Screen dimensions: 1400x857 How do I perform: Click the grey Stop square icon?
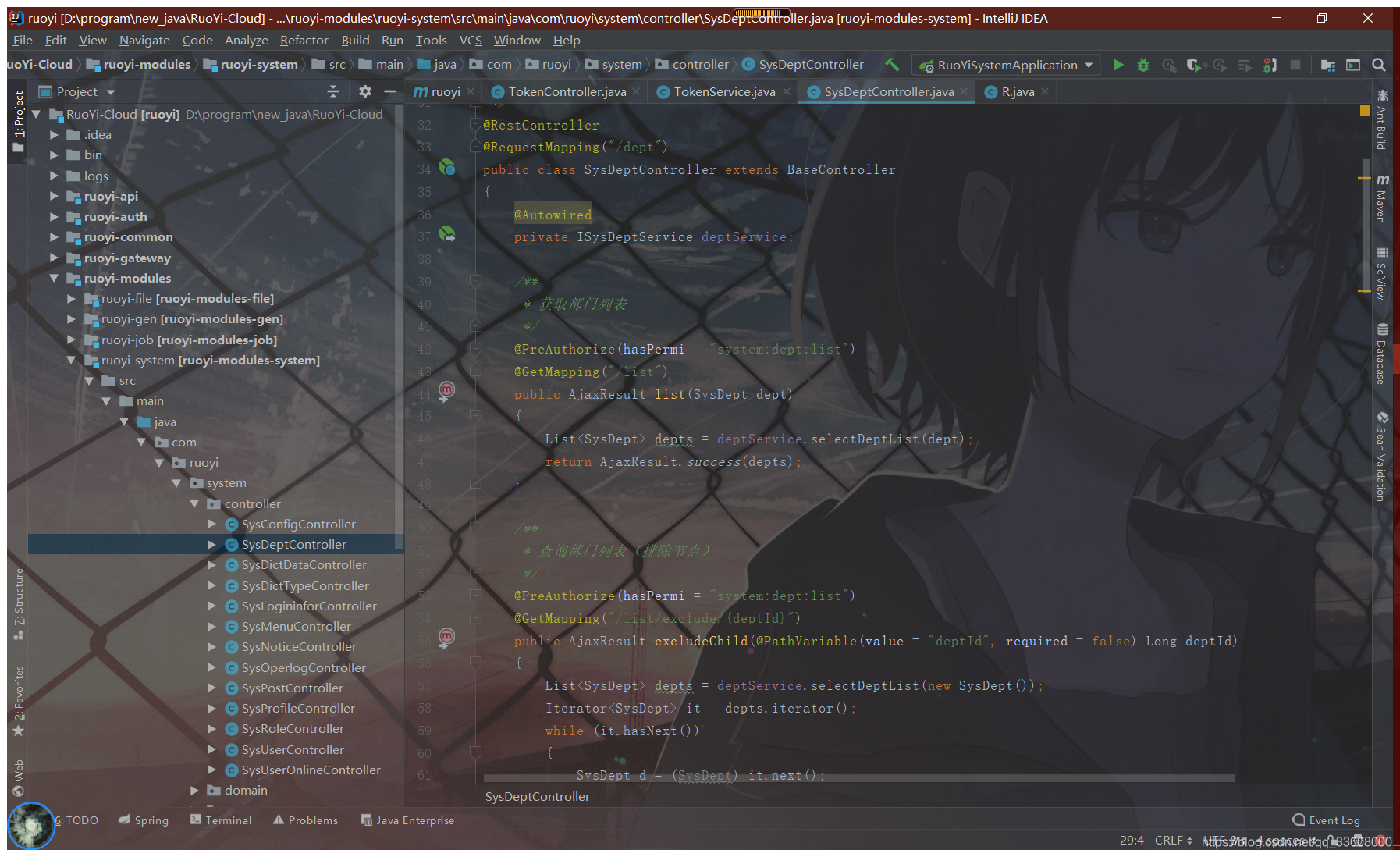1295,65
